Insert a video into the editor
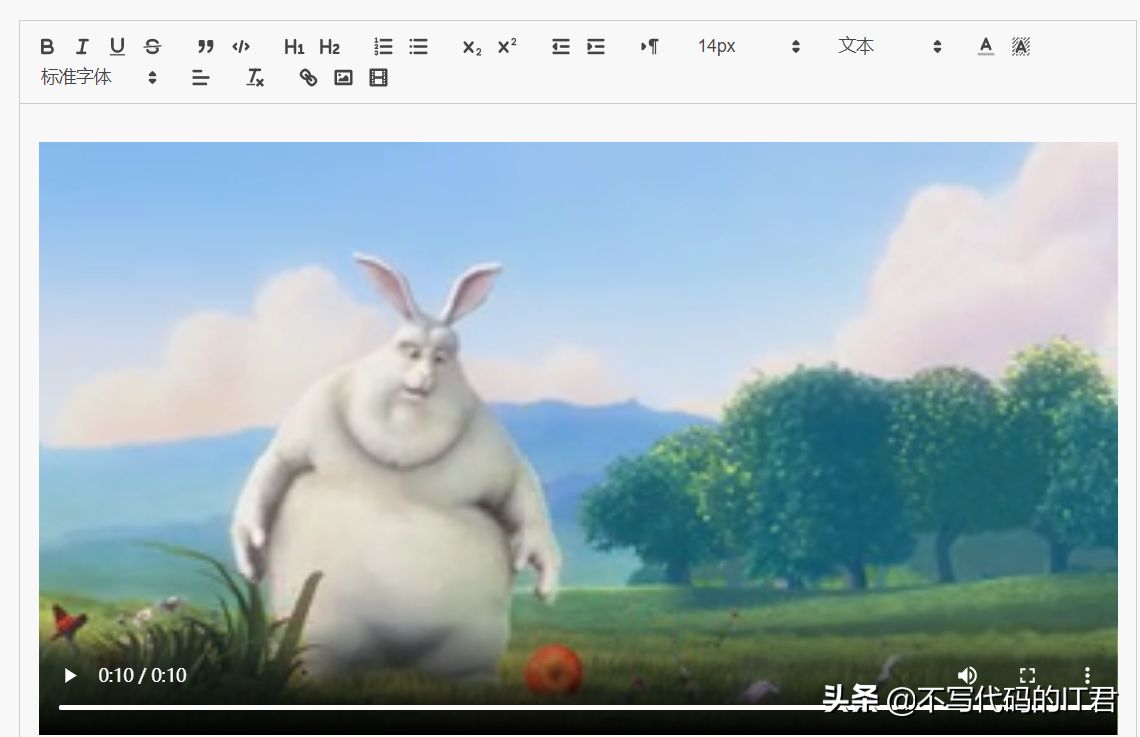Viewport: 1140px width, 737px height. (x=378, y=77)
